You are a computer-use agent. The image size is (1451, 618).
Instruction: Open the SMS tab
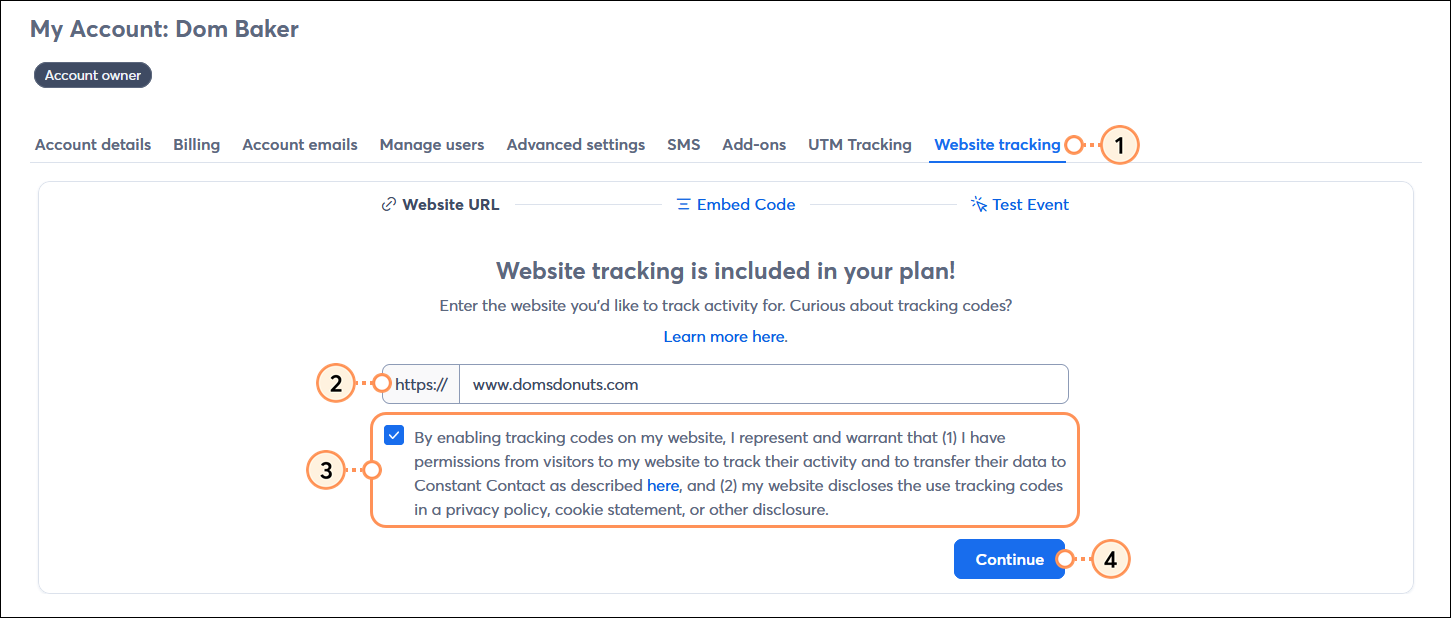(683, 144)
